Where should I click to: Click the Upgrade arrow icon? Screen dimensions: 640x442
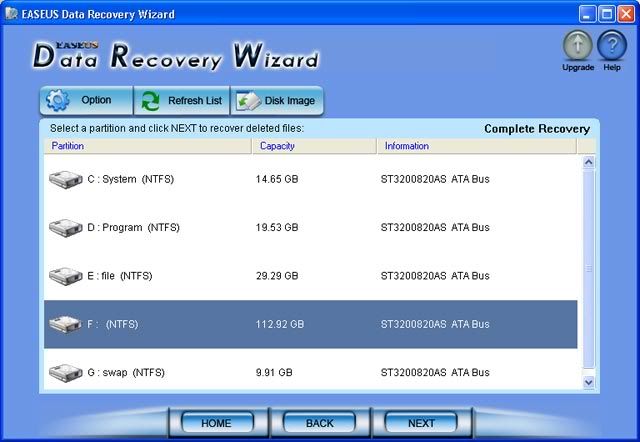[x=578, y=46]
